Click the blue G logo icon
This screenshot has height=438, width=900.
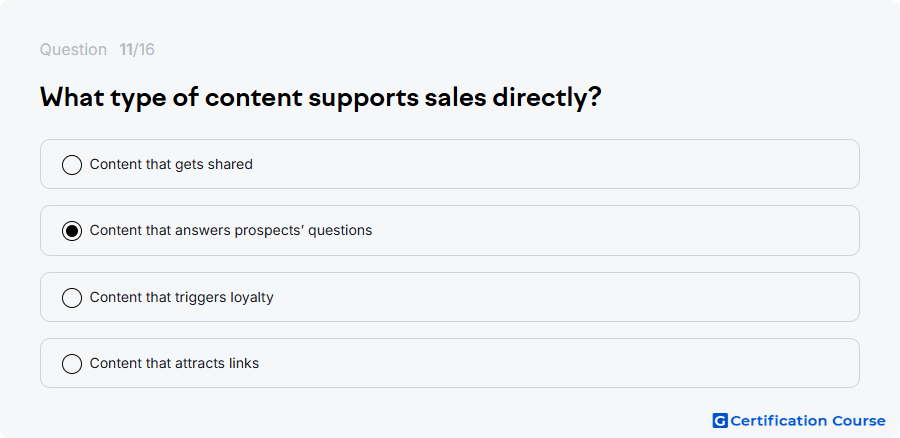pos(720,421)
